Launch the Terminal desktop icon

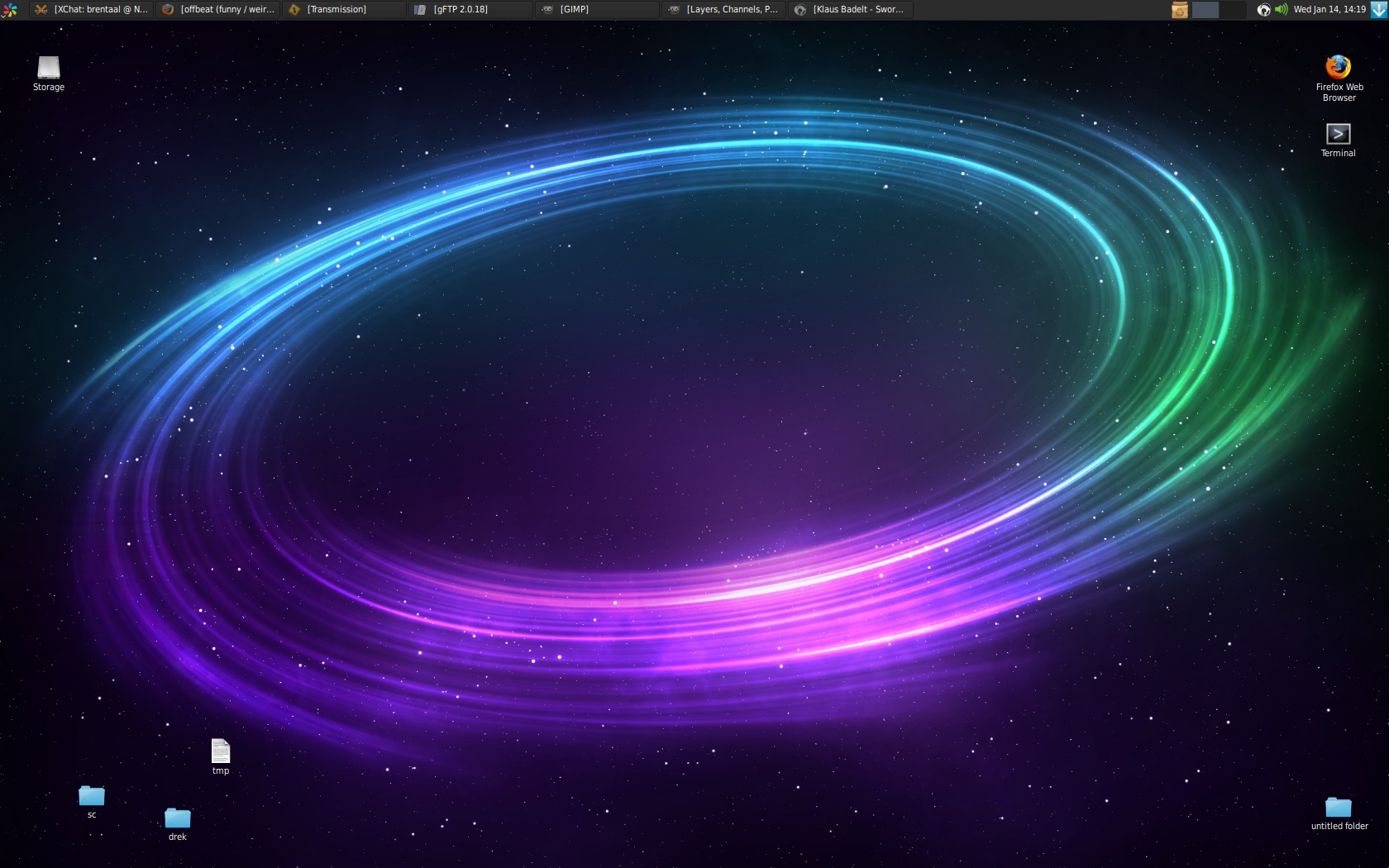[x=1338, y=135]
